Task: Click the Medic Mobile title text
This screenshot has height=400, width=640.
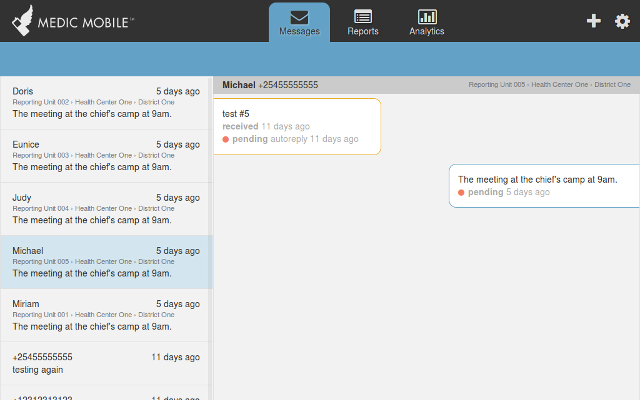Action: 85,22
